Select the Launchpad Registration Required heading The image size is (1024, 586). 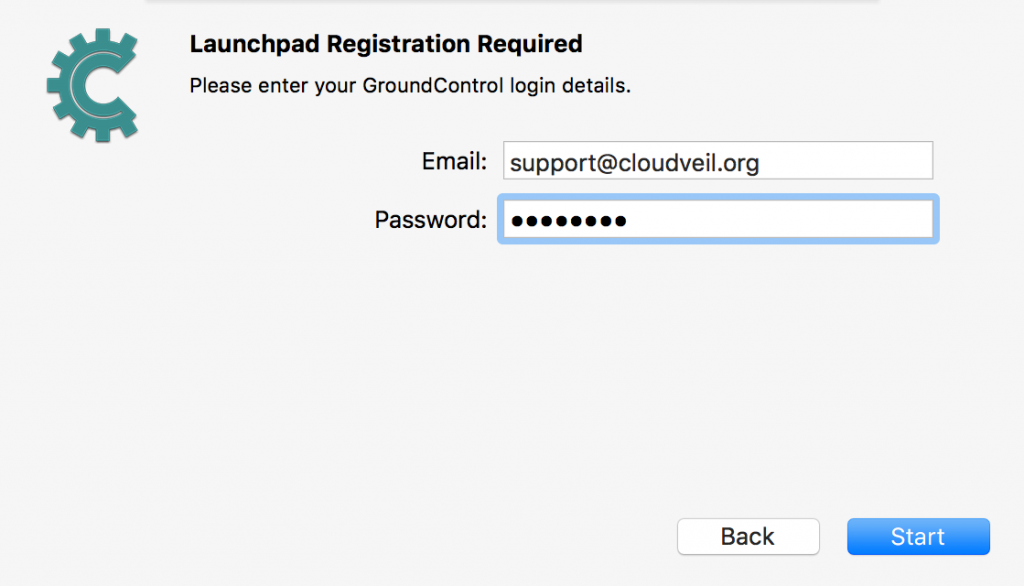coord(386,44)
